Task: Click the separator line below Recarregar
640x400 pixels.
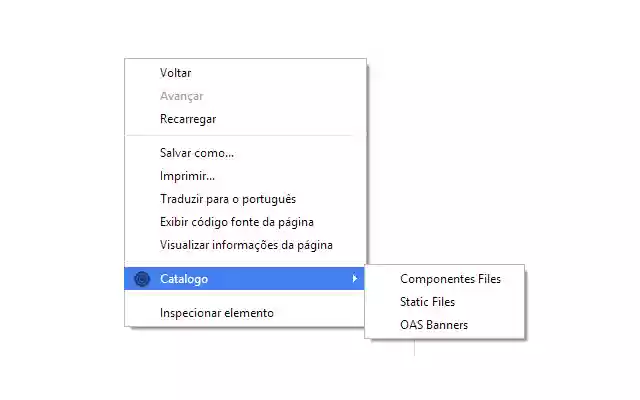Action: [x=245, y=136]
